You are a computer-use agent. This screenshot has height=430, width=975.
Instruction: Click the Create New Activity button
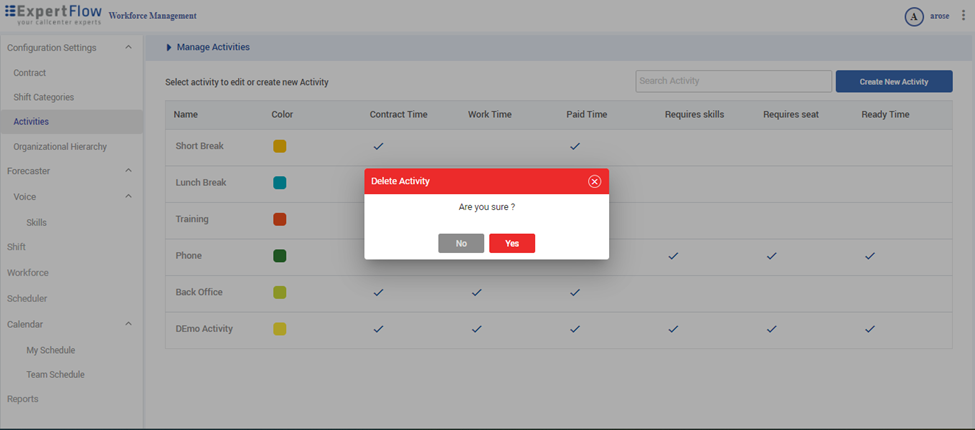coord(894,81)
